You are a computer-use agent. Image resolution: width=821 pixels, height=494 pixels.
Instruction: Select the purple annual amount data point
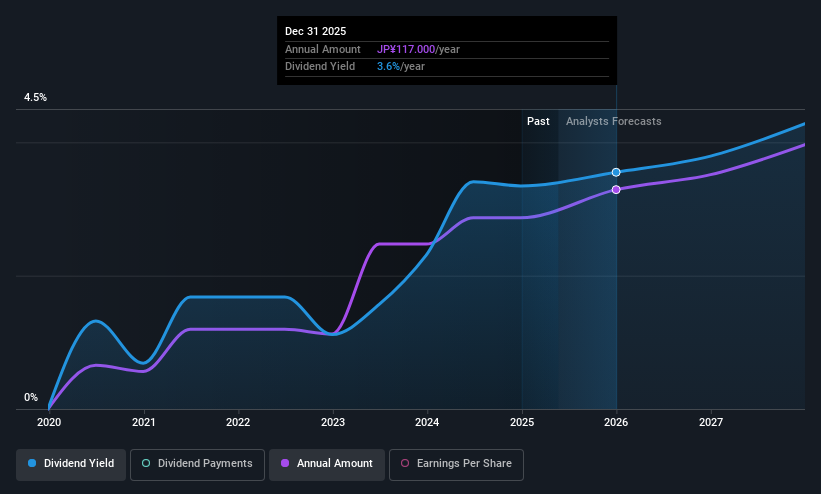pos(616,190)
